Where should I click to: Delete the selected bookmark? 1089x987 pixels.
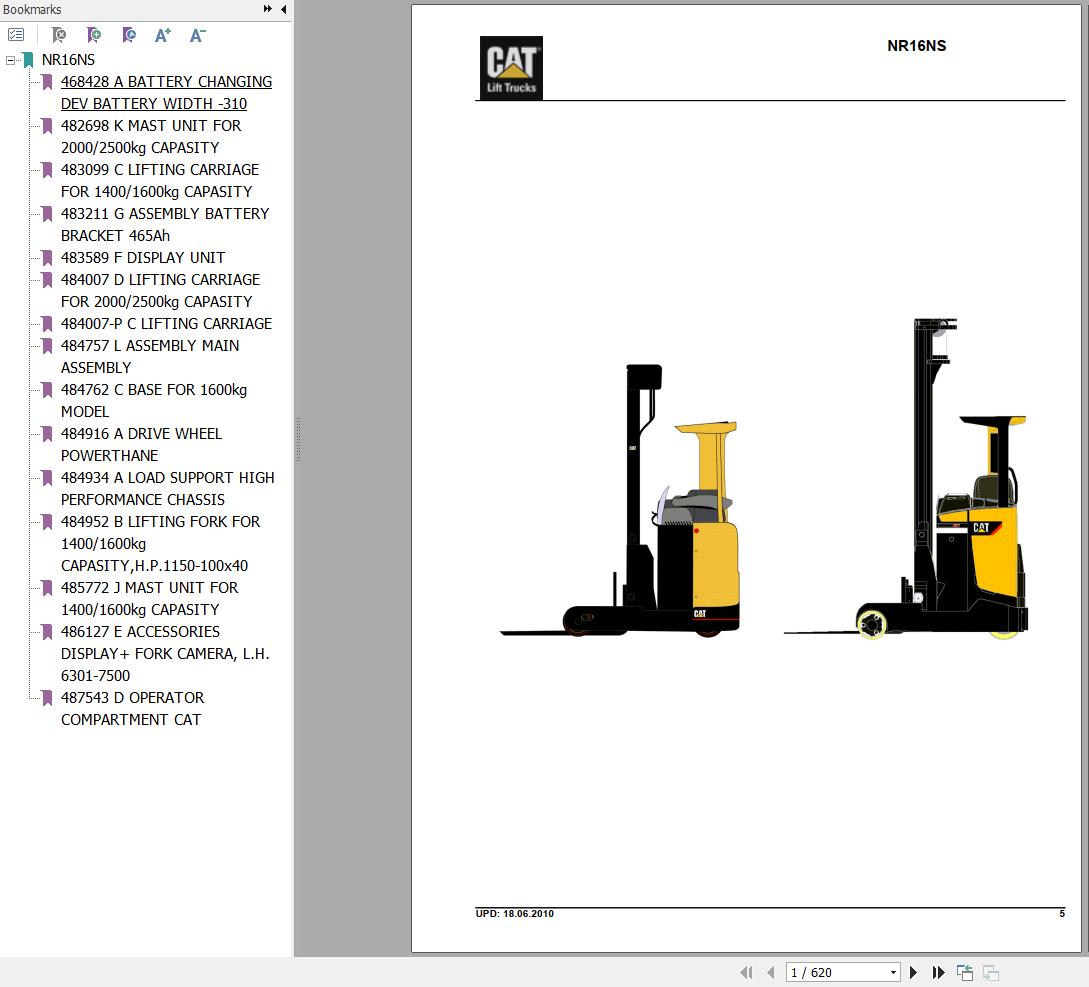click(59, 35)
